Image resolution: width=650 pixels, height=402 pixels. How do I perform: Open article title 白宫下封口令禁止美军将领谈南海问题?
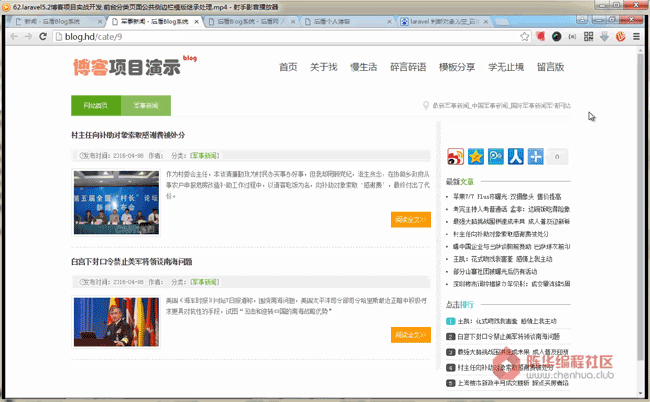point(131,262)
